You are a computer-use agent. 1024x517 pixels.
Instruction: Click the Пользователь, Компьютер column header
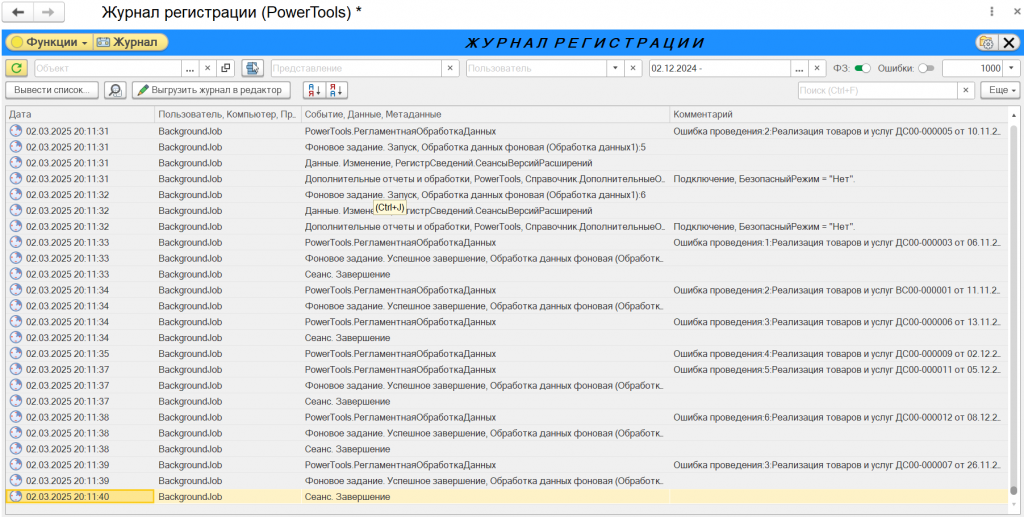[x=227, y=114]
